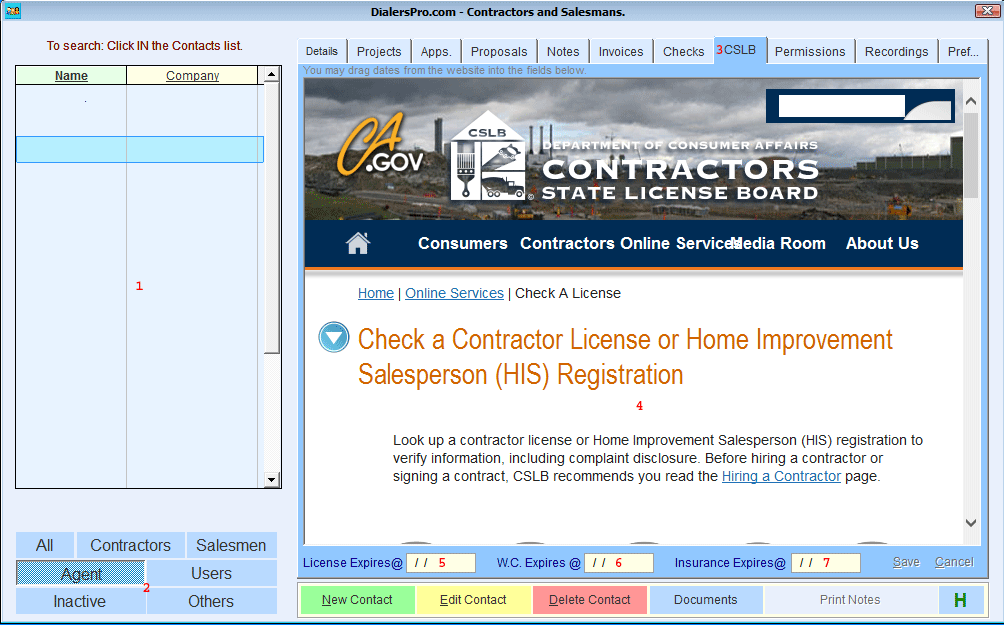1004x625 pixels.
Task: Open Documents for the contact
Action: click(x=706, y=600)
